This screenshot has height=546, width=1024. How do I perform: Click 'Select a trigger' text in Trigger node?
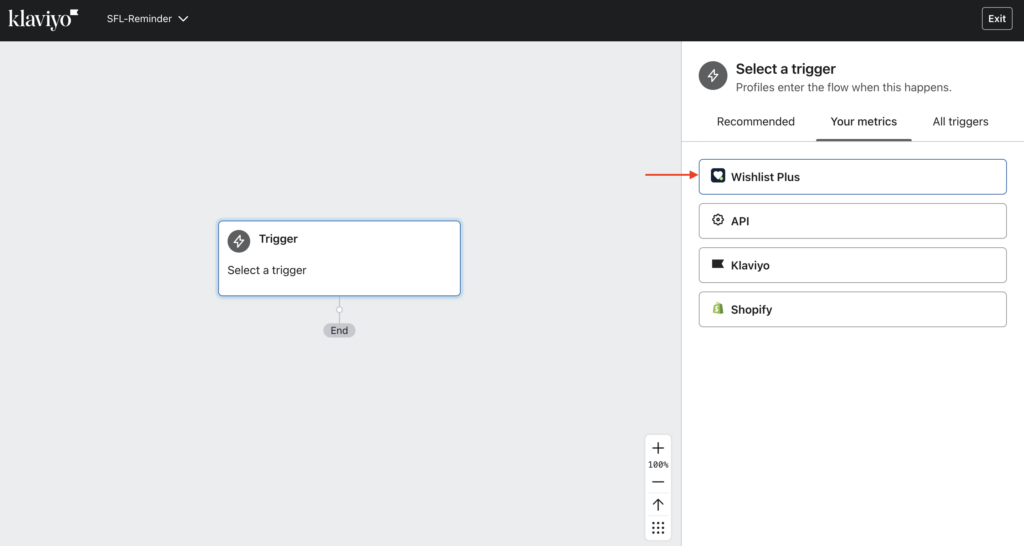point(266,270)
